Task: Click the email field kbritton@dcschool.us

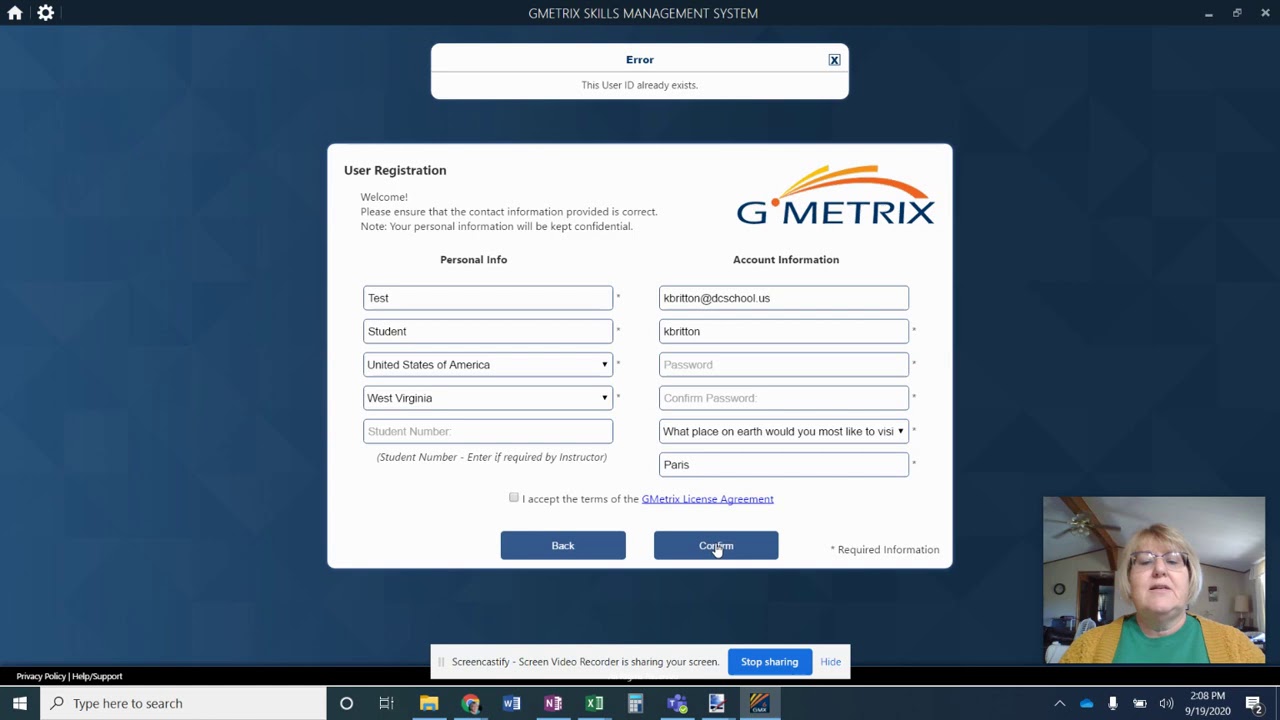Action: pyautogui.click(x=784, y=298)
